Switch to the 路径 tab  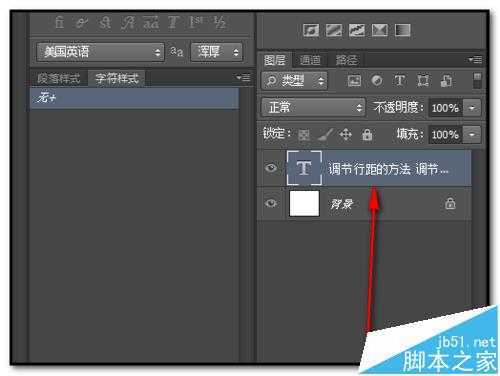click(347, 60)
